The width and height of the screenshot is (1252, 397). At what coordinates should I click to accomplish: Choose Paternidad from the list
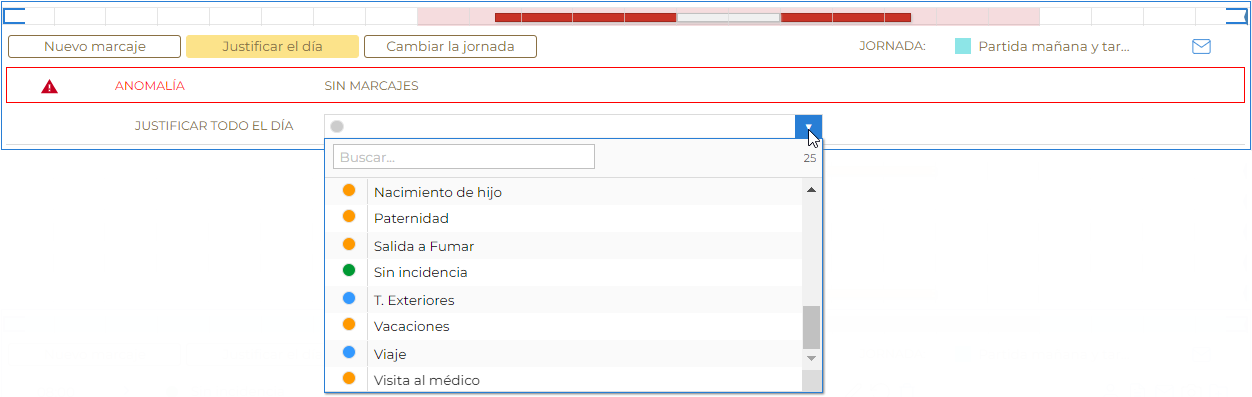tap(563, 218)
